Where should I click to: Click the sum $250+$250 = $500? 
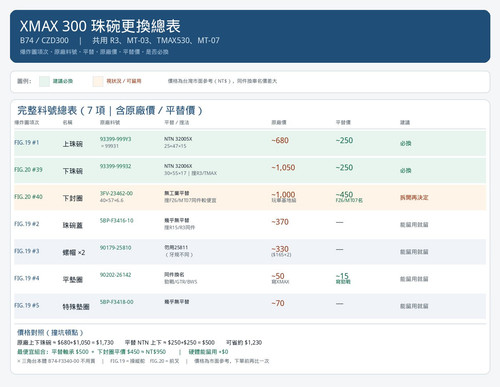(191, 343)
